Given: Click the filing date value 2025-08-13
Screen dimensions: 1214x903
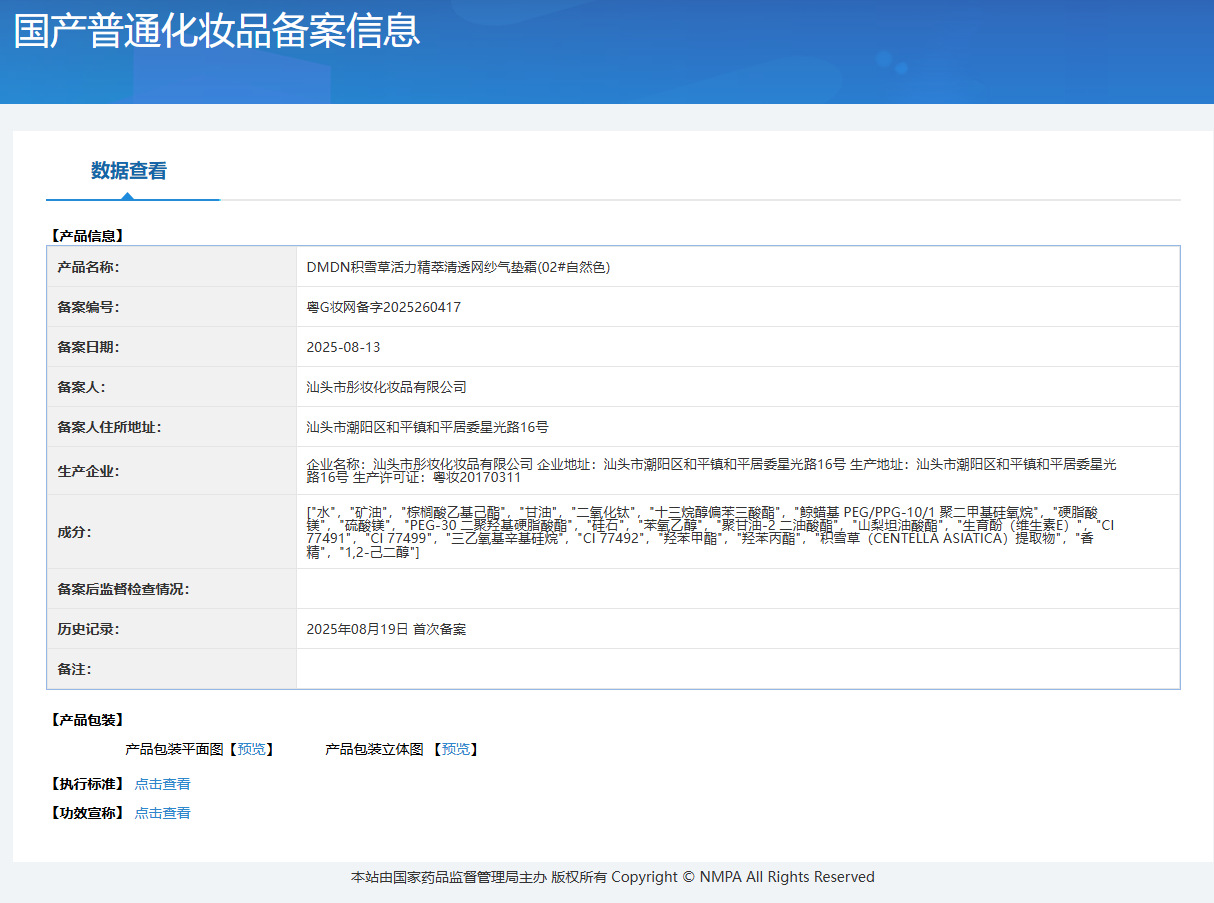Looking at the screenshot, I should tap(343, 347).
